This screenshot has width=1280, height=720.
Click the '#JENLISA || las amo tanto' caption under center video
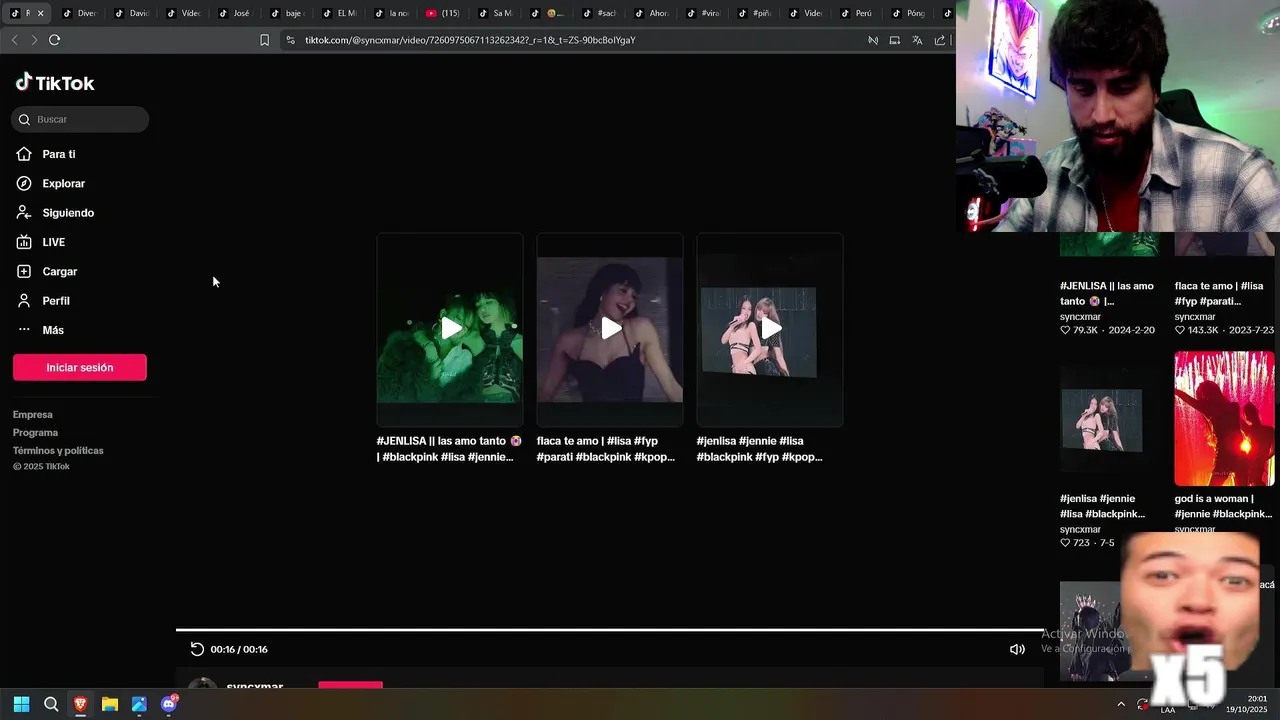click(x=449, y=449)
